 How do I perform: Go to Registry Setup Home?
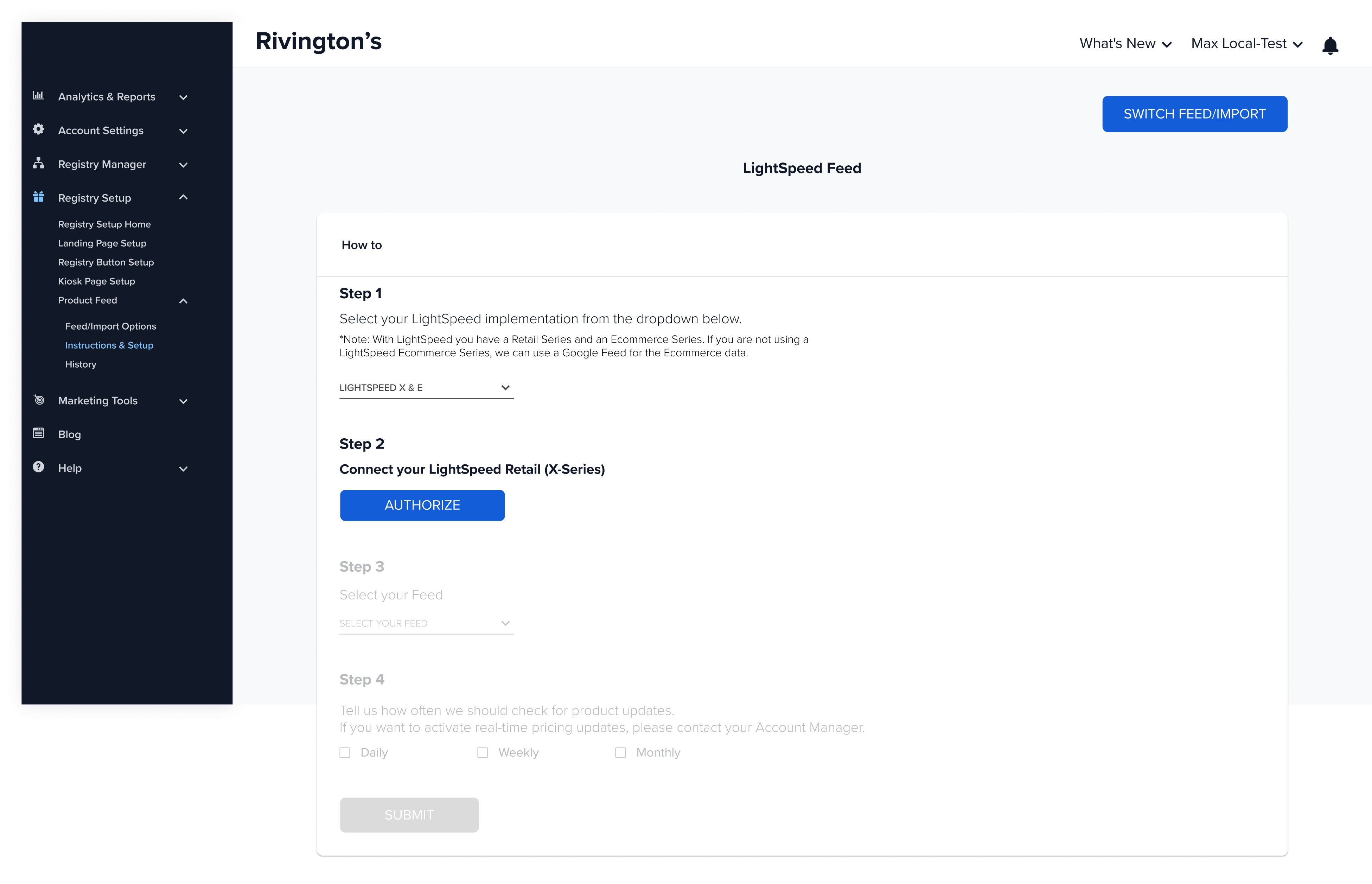click(104, 224)
